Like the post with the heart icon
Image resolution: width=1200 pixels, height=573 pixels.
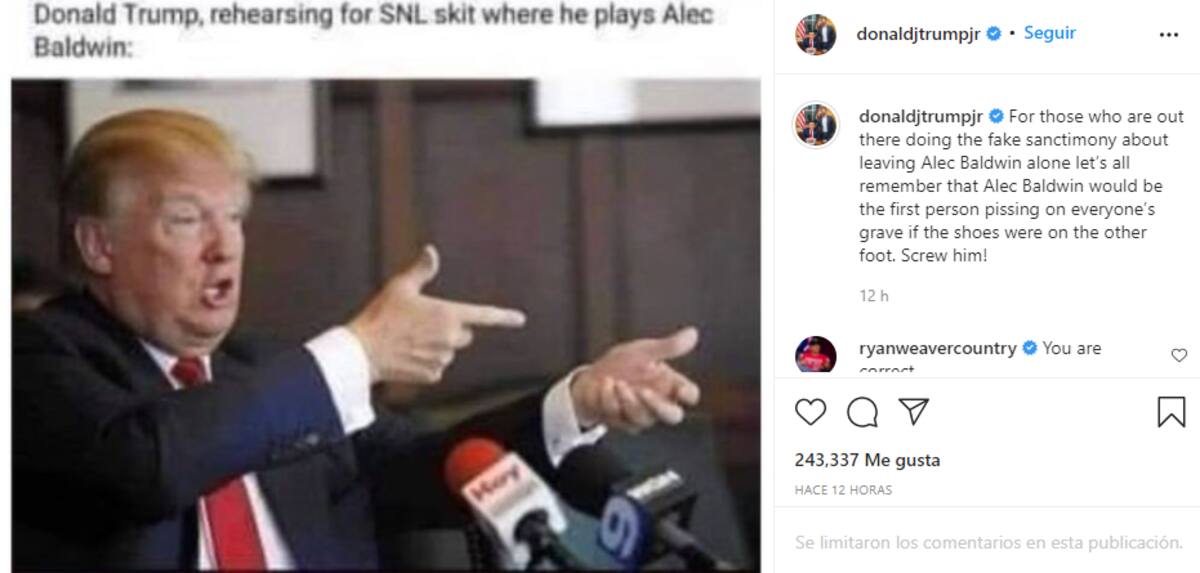pyautogui.click(x=811, y=412)
